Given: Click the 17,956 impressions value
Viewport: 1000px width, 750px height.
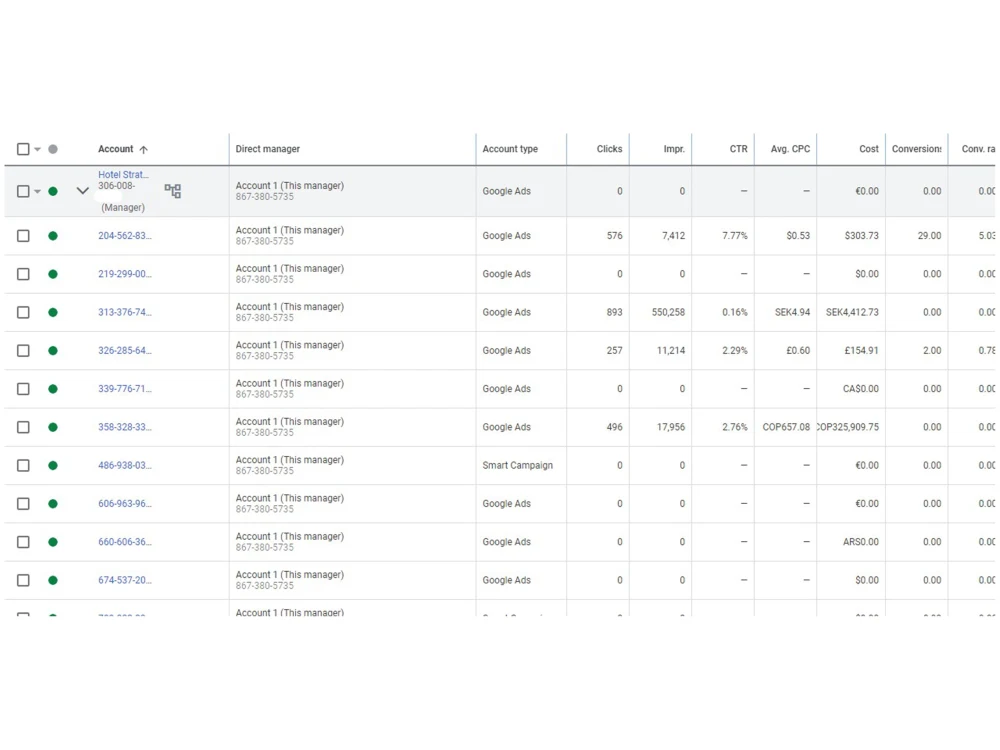Looking at the screenshot, I should (x=671, y=427).
